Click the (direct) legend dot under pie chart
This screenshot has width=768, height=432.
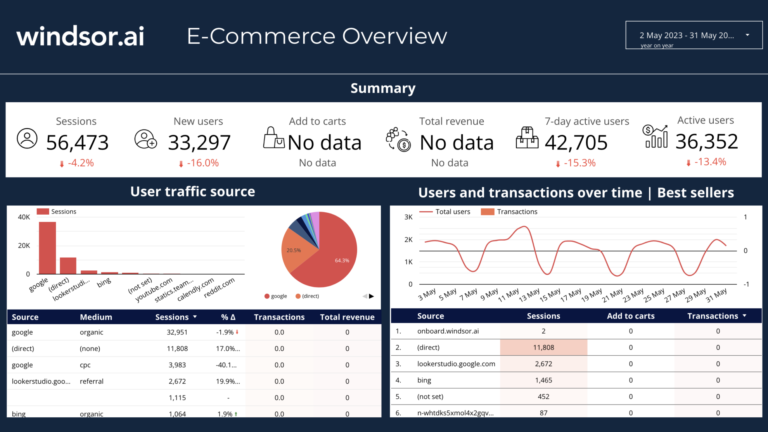click(x=298, y=296)
